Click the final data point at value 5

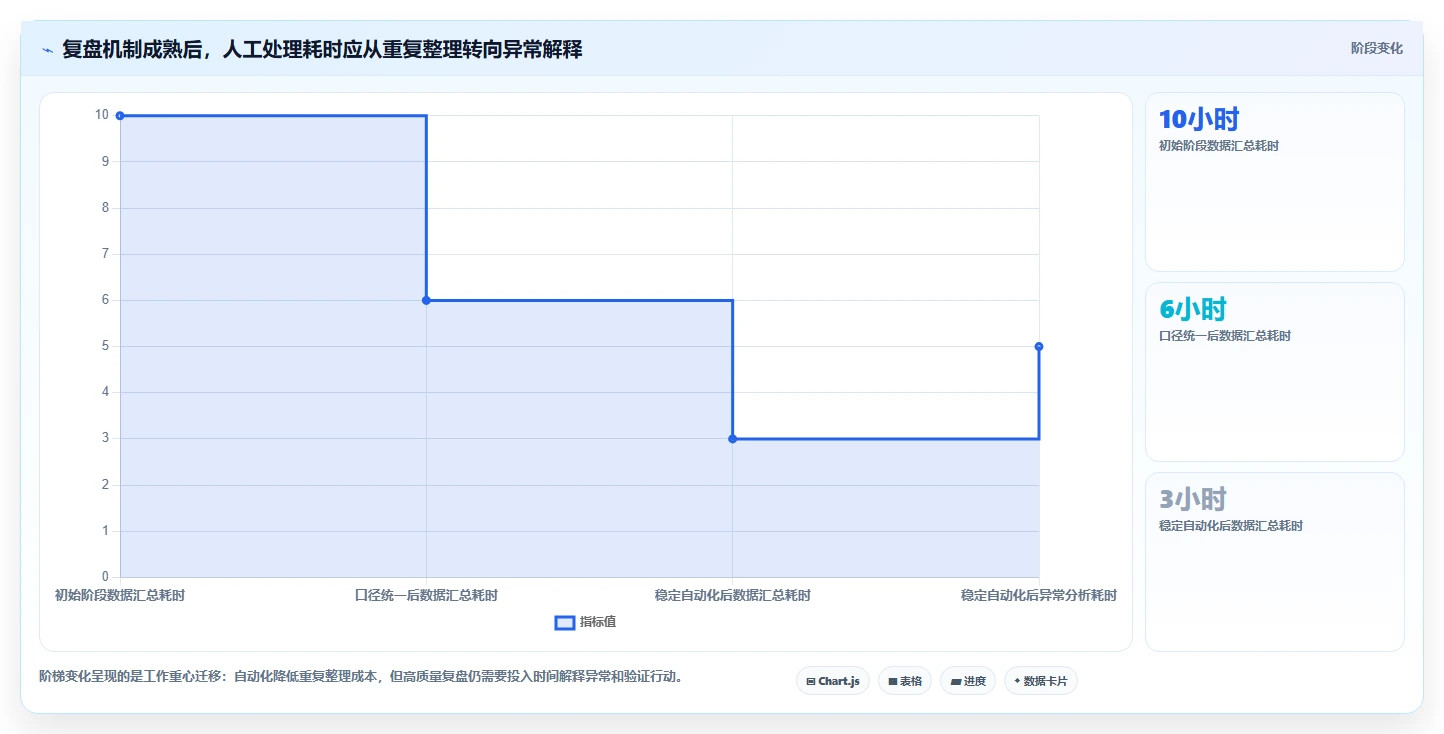point(1039,346)
